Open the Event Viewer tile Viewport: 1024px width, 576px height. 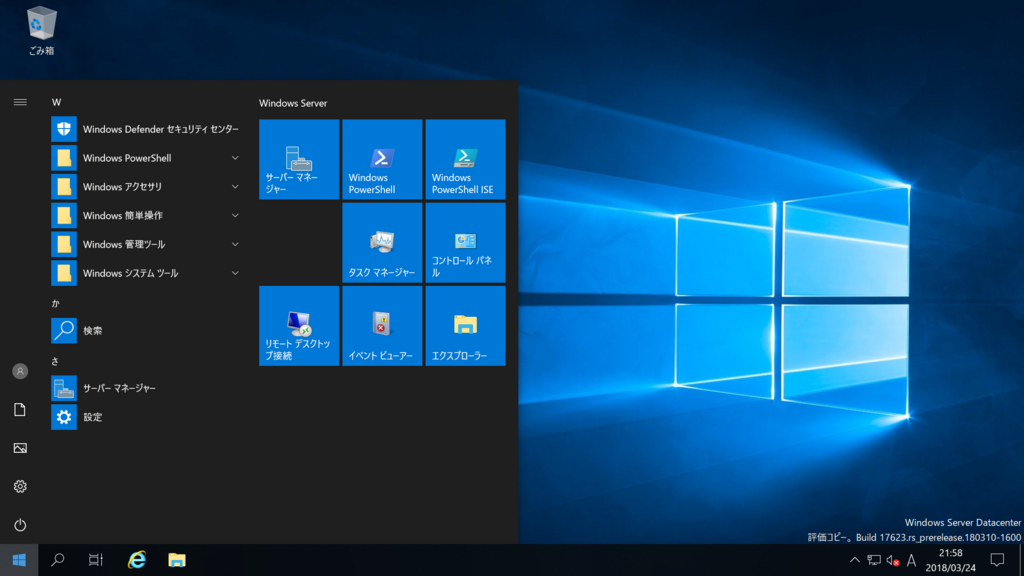(382, 325)
